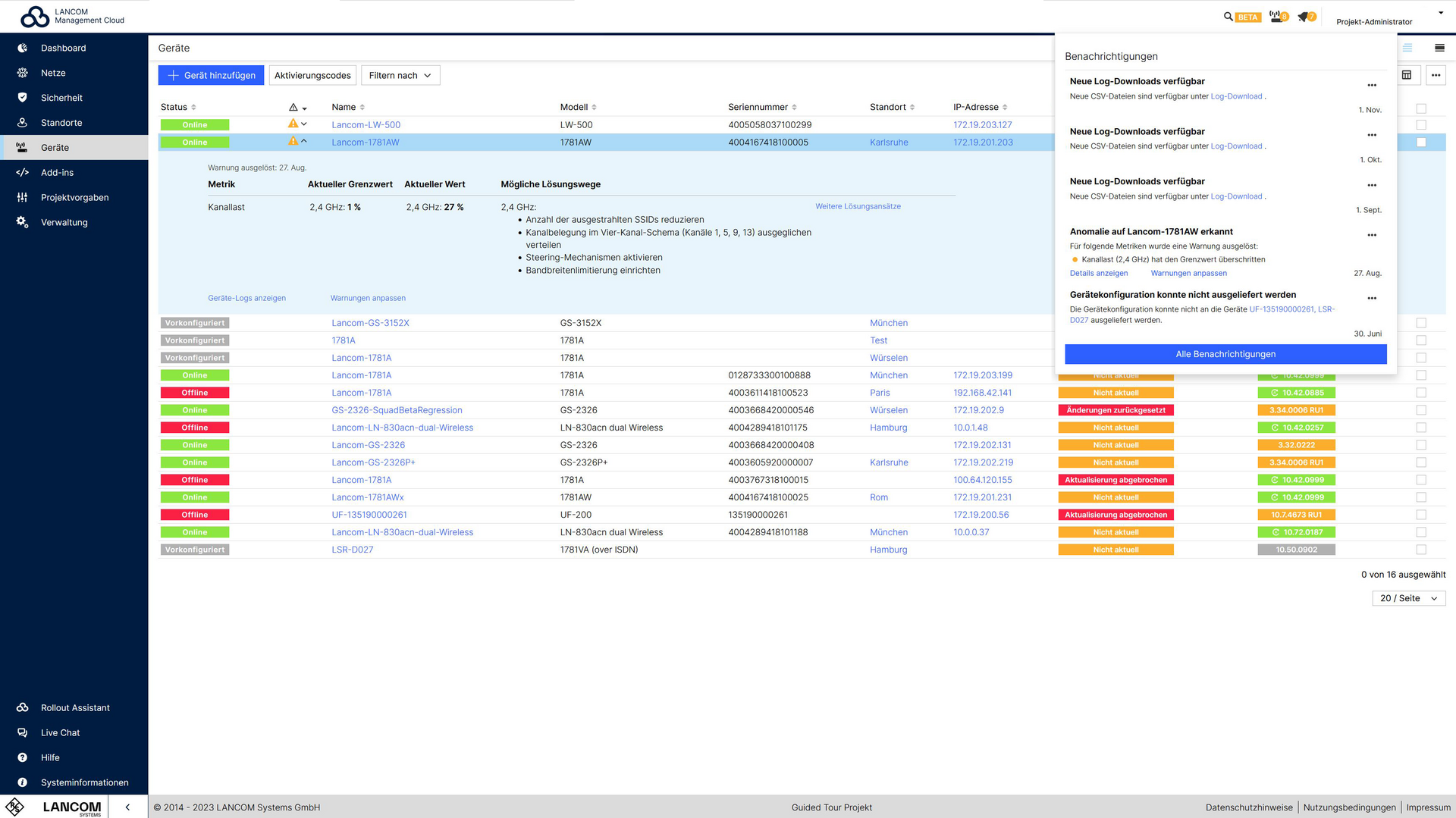Start Live Chat from the sidebar
Image resolution: width=1456 pixels, height=818 pixels.
(x=60, y=732)
